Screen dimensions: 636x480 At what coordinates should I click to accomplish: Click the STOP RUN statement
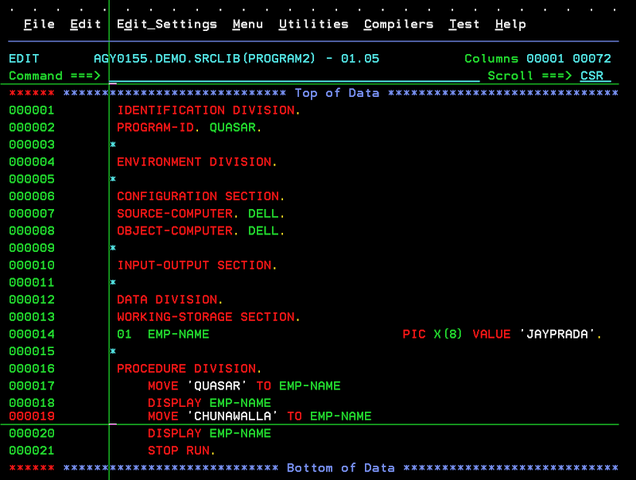[181, 451]
